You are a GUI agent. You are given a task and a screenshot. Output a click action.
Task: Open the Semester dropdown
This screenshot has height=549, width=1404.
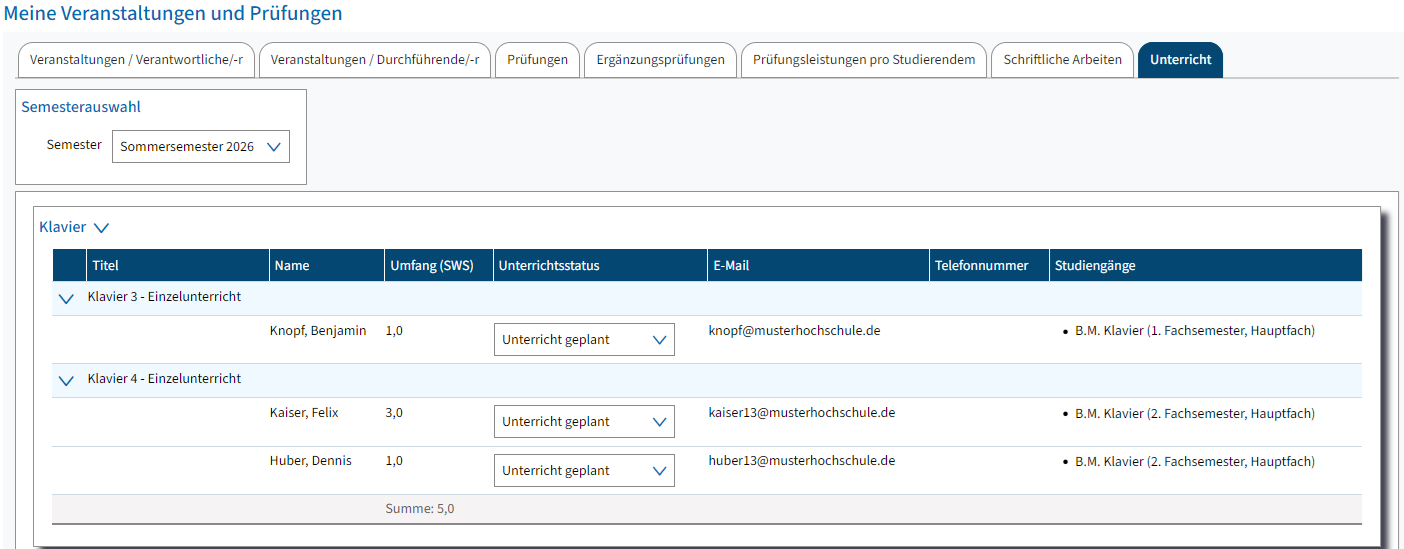click(200, 147)
